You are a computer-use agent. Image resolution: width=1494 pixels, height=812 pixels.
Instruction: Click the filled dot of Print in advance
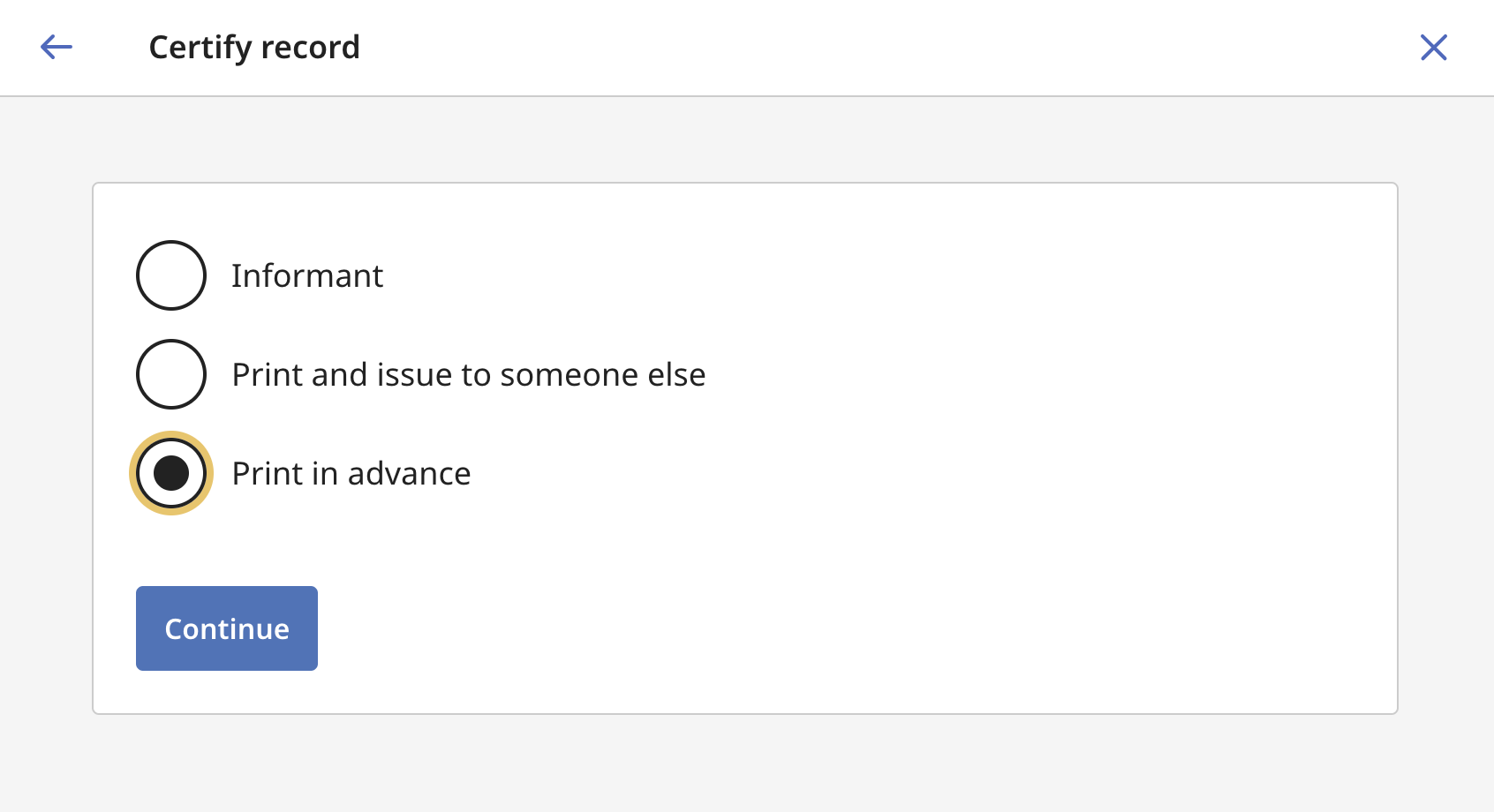coord(171,473)
